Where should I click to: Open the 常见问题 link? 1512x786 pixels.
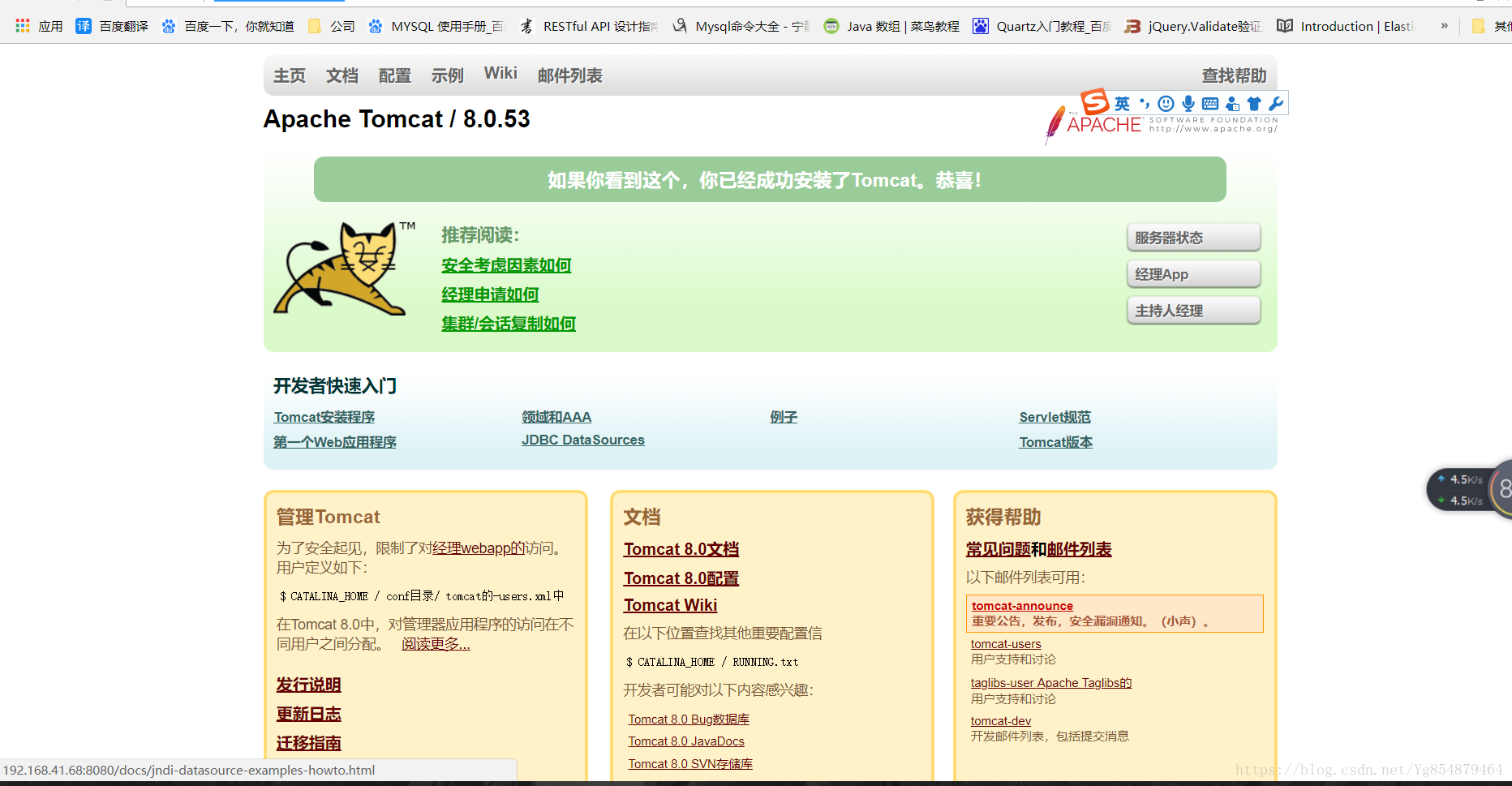point(998,549)
